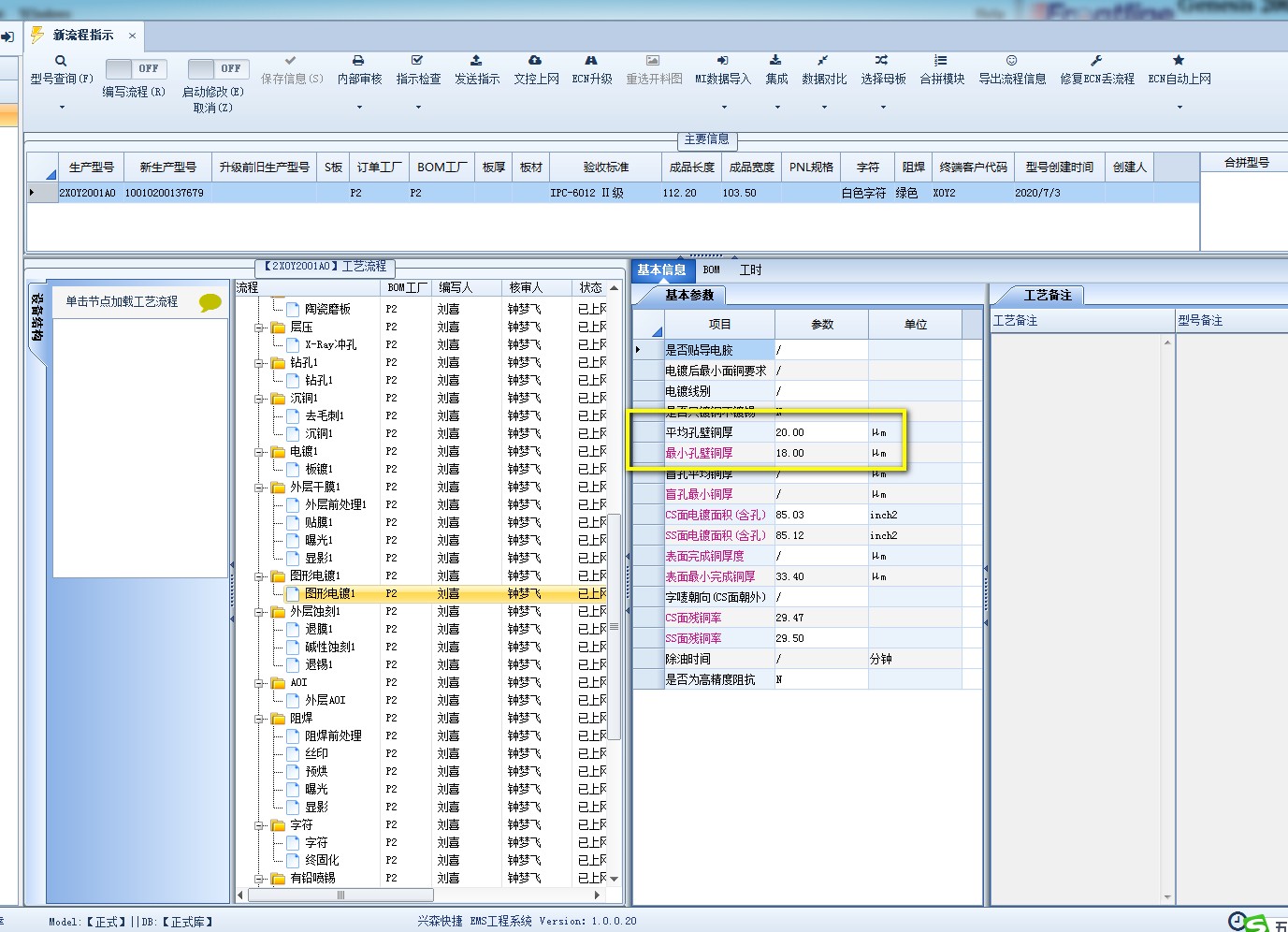Click the 工艺备注 panel scrollbar

click(x=1167, y=619)
